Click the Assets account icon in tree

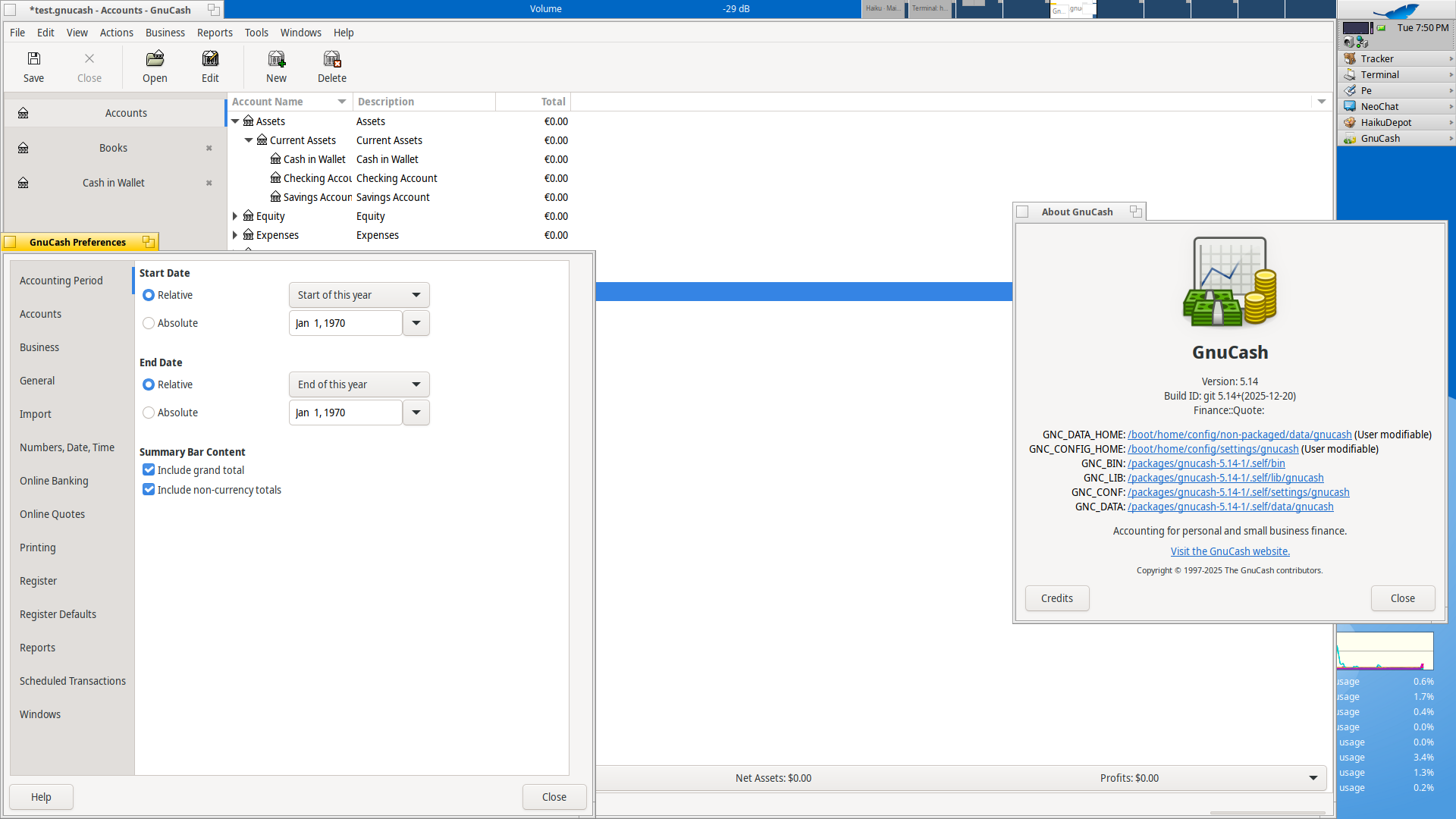[x=248, y=121]
